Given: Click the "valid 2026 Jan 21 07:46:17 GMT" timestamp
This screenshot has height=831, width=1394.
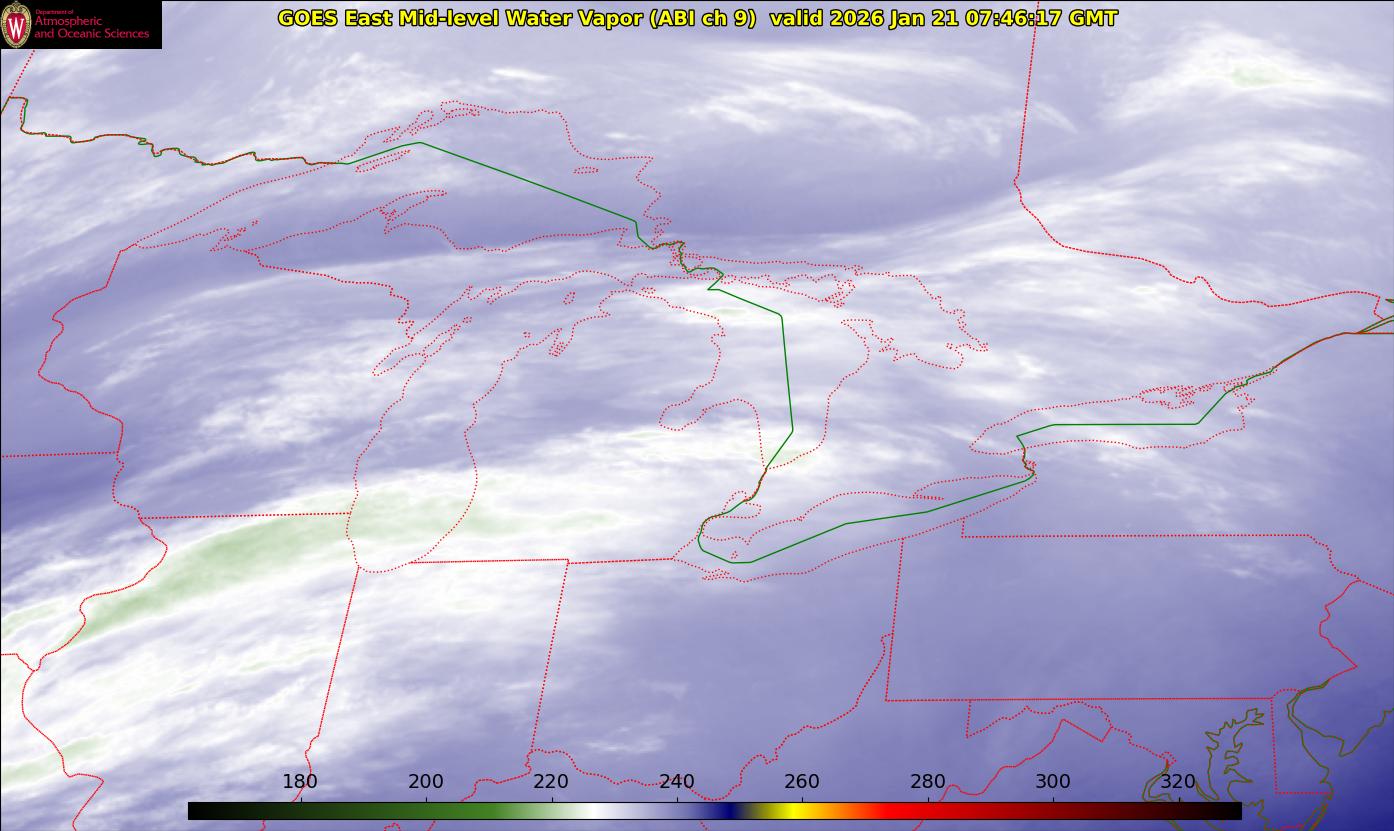Looking at the screenshot, I should (944, 18).
